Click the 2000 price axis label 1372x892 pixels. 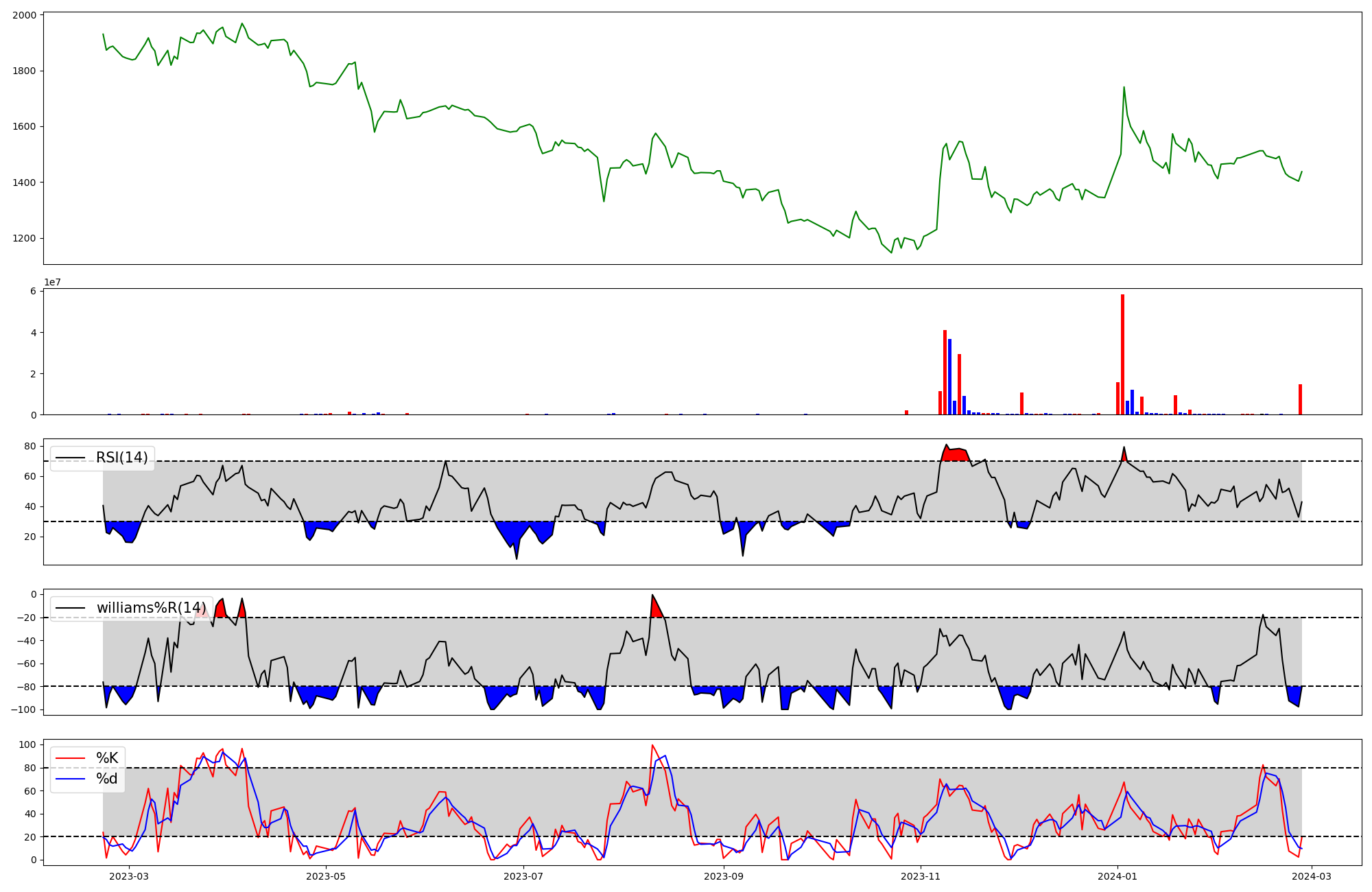click(26, 15)
